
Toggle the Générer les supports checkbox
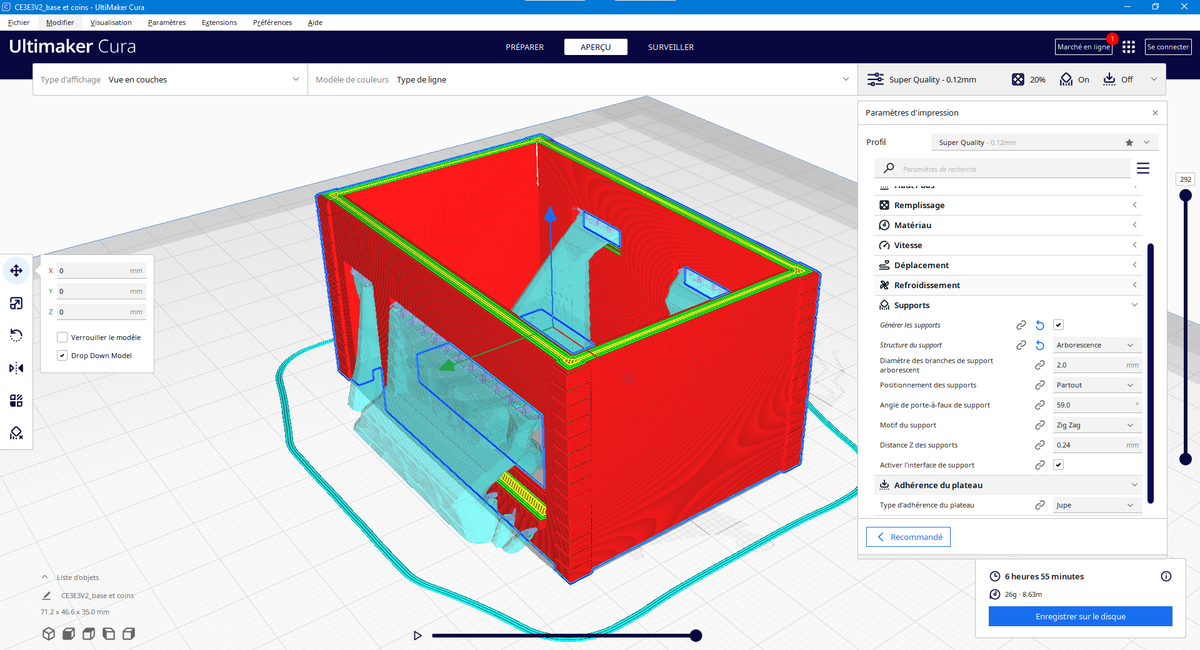(x=1058, y=325)
